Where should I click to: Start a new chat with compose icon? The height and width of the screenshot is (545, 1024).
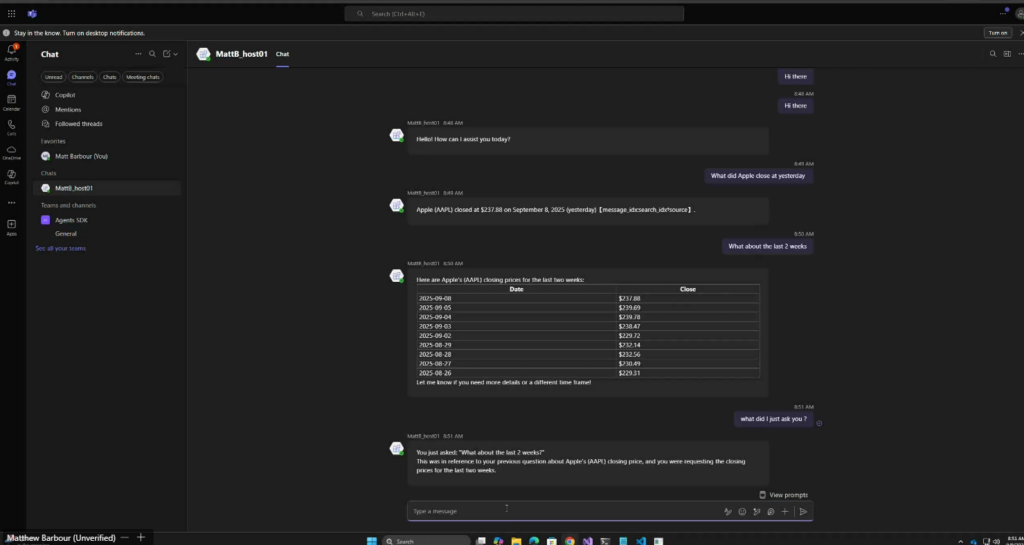click(167, 54)
